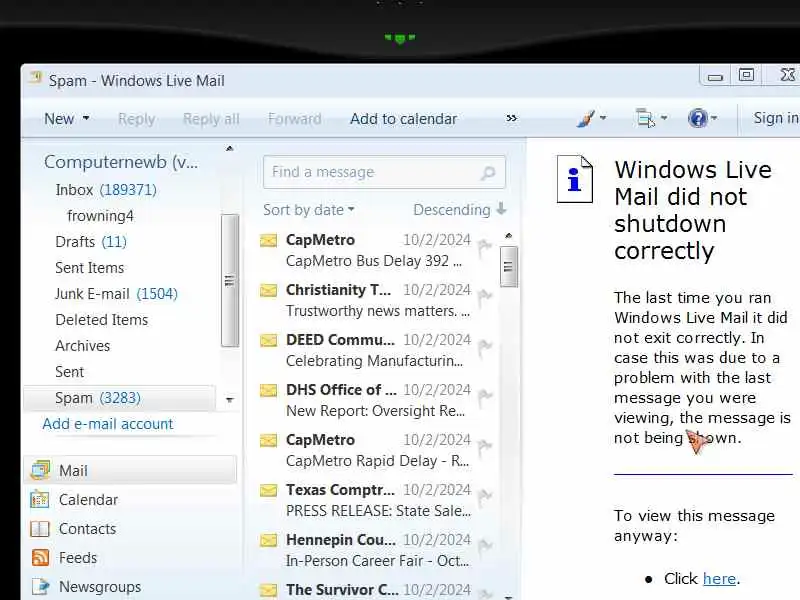Viewport: 800px width, 600px height.
Task: Open DHS Office of New Report message
Action: click(378, 401)
